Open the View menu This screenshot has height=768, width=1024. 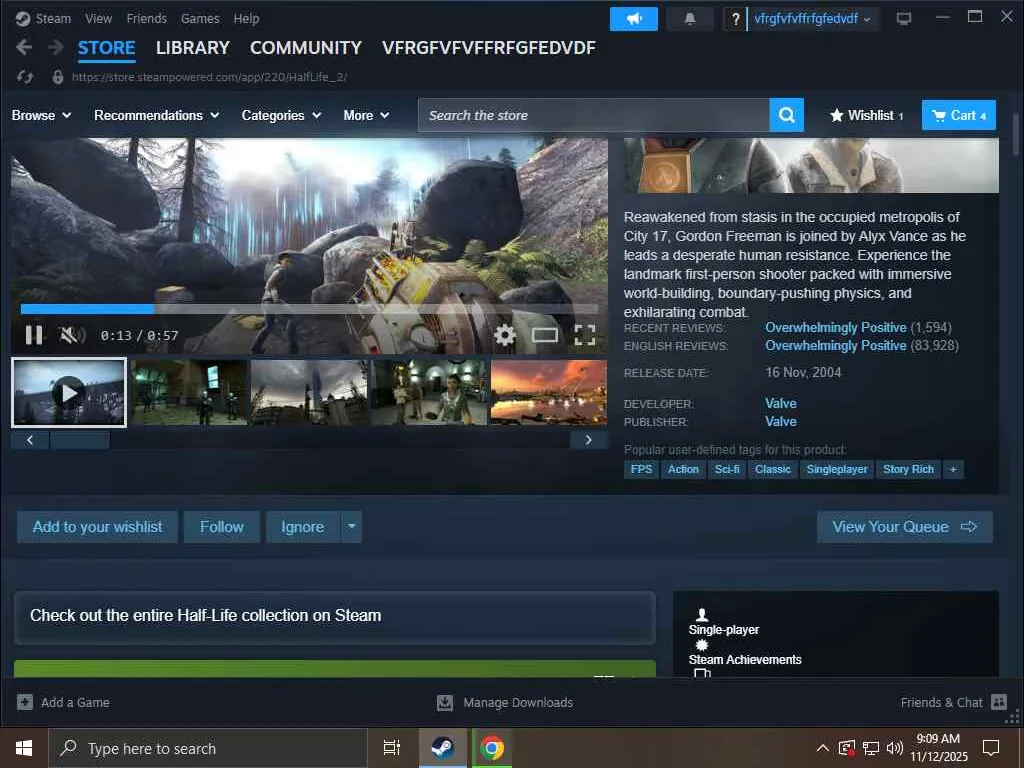click(98, 18)
